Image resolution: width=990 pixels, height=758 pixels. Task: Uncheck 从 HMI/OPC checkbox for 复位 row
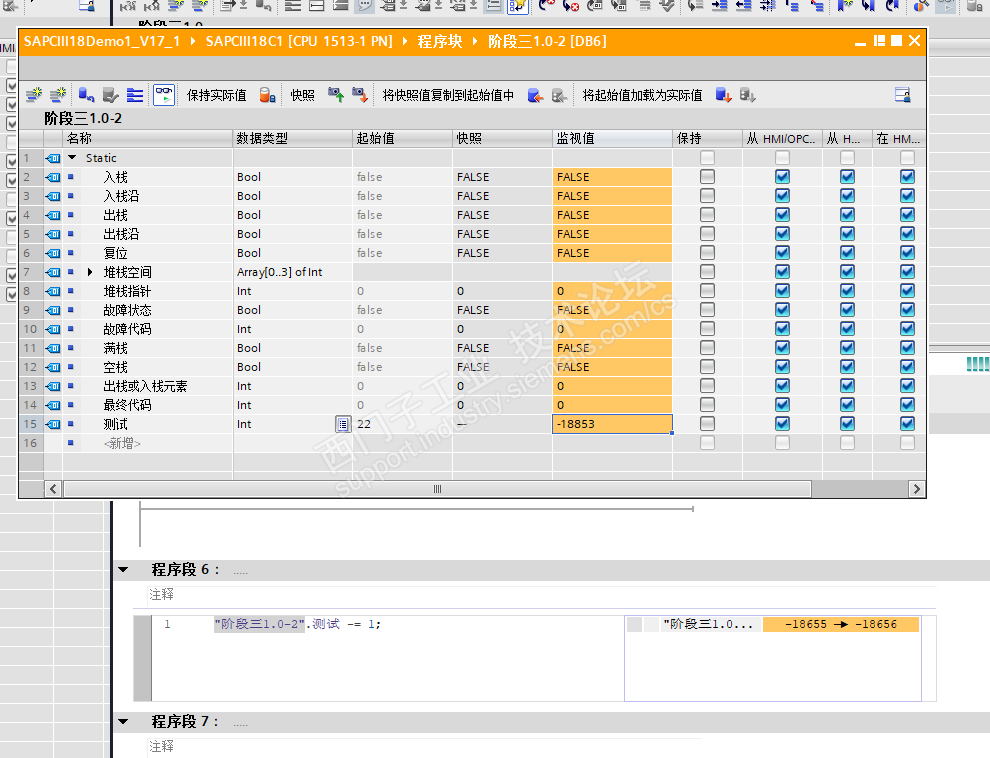(782, 252)
